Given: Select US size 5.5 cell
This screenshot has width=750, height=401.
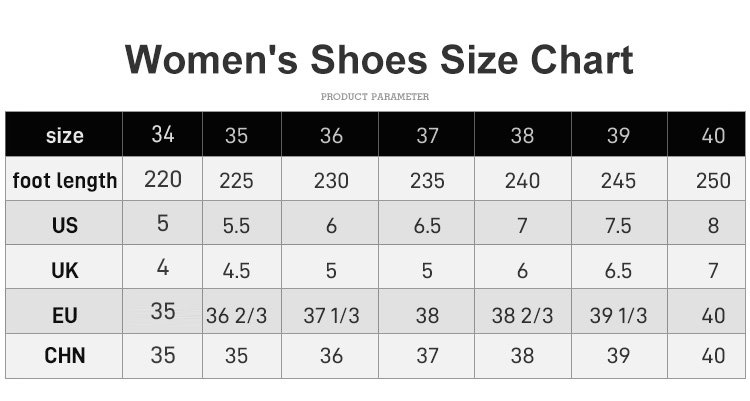Looking at the screenshot, I should 236,226.
